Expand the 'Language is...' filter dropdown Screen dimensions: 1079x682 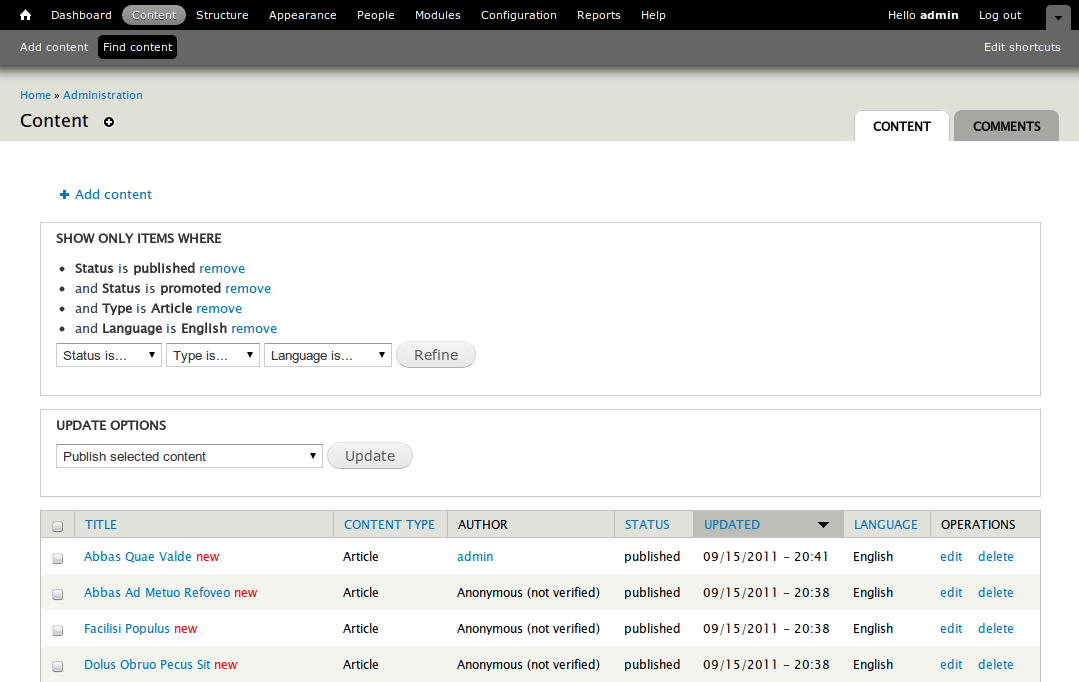tap(328, 355)
